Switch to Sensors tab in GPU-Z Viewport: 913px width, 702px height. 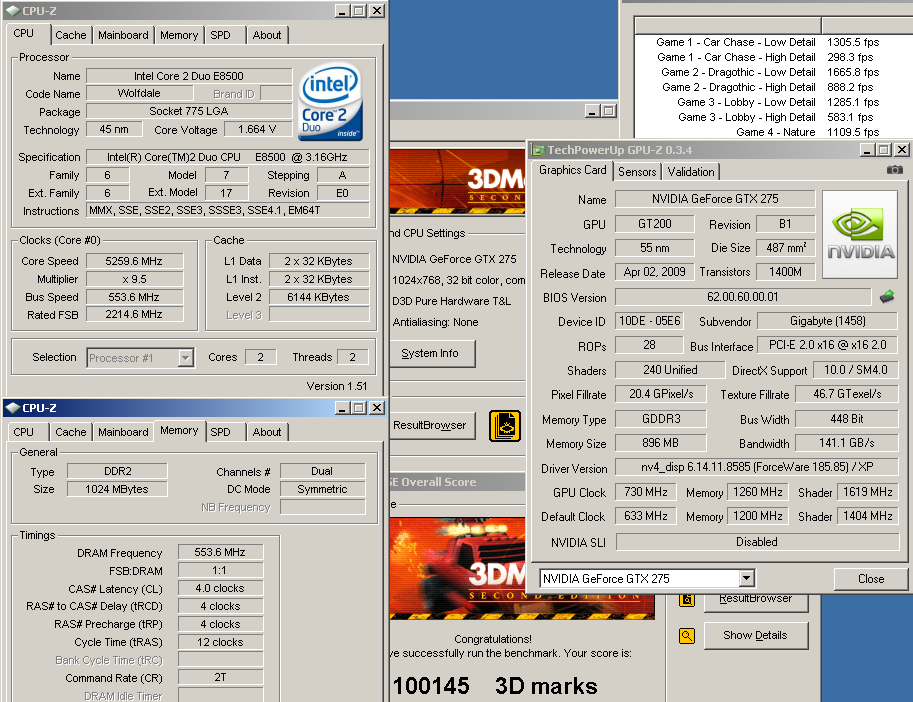[x=637, y=172]
